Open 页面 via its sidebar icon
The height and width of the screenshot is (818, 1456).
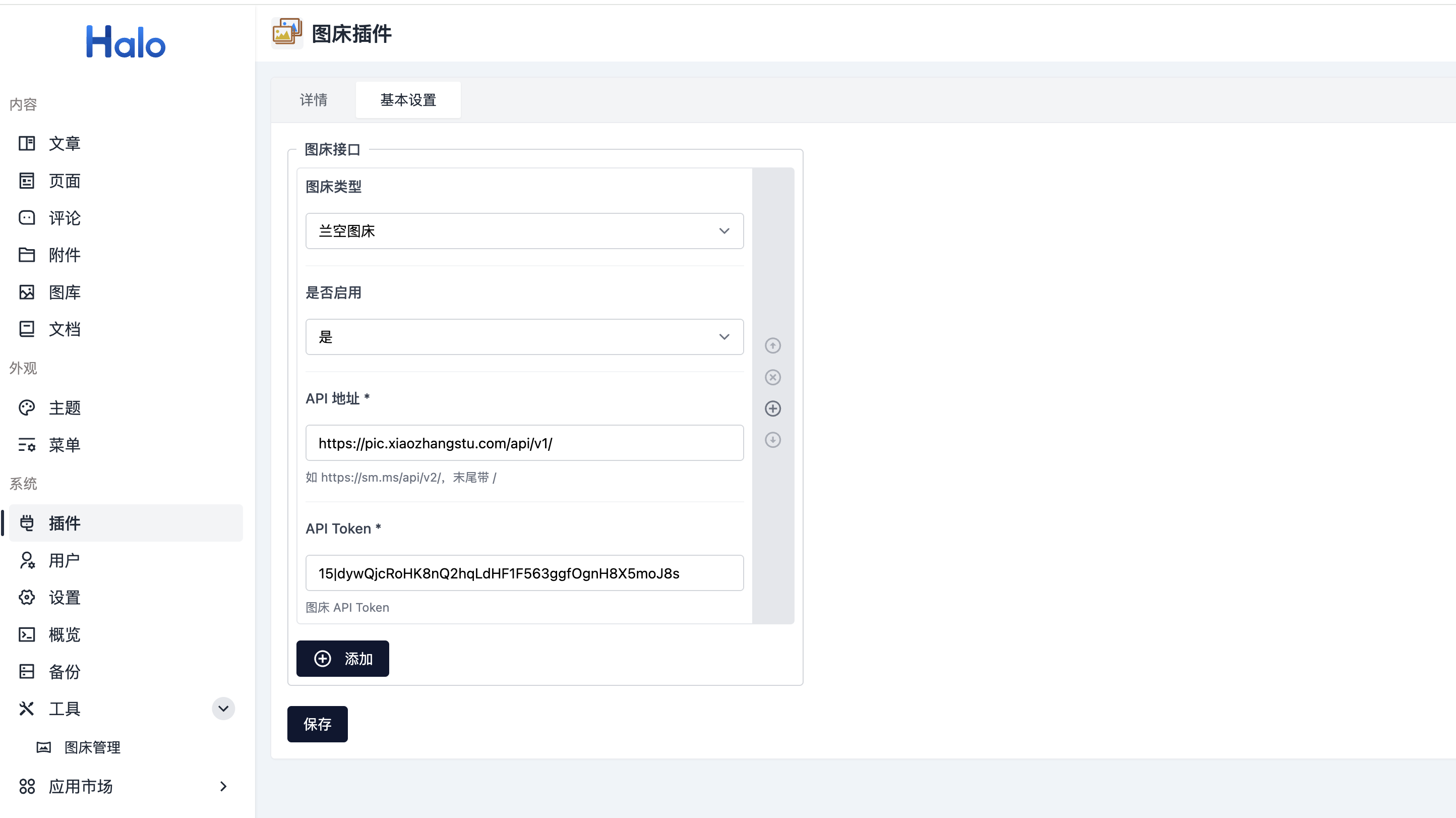point(27,181)
